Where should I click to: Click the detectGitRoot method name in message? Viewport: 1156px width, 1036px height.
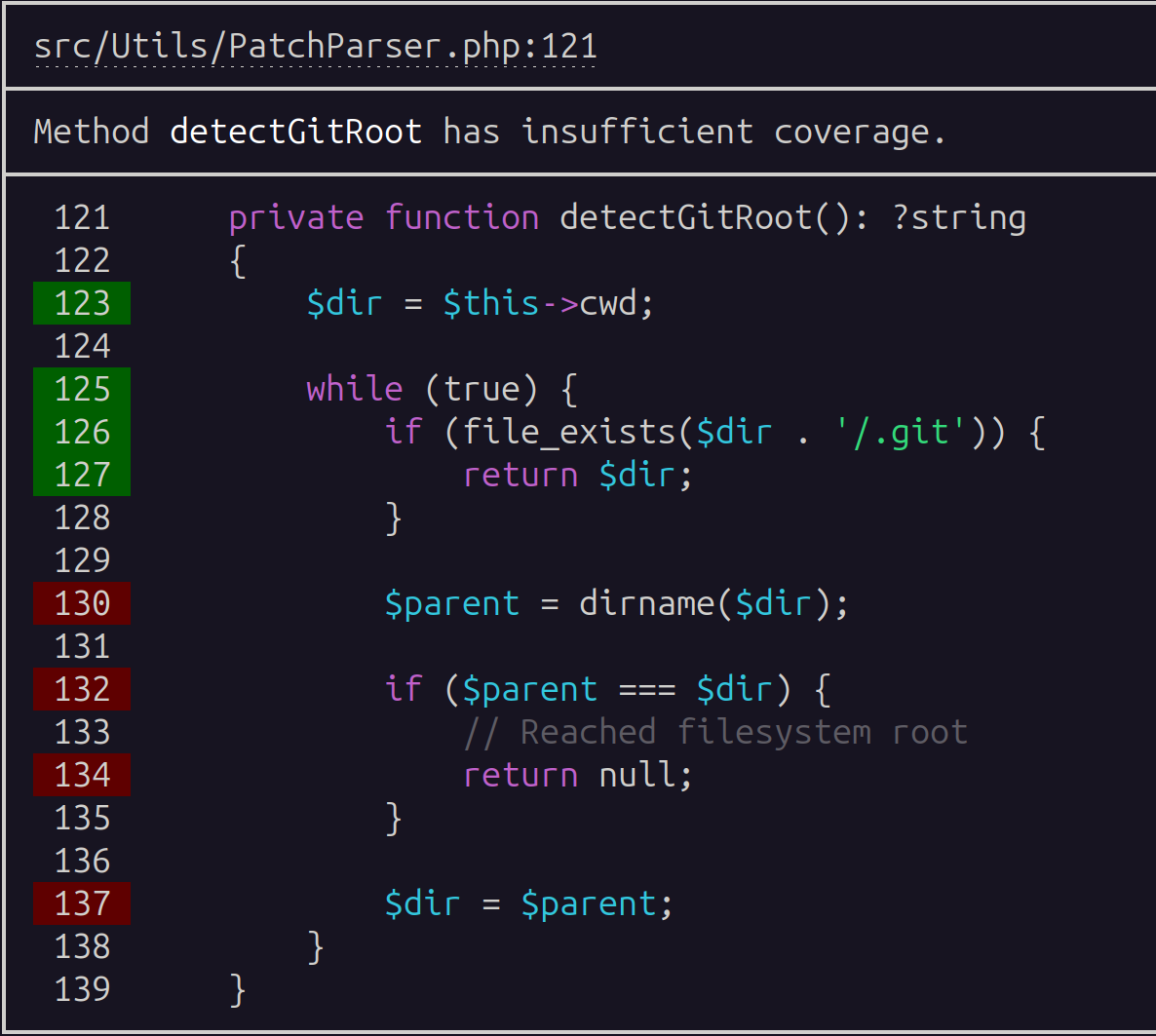pos(295,132)
